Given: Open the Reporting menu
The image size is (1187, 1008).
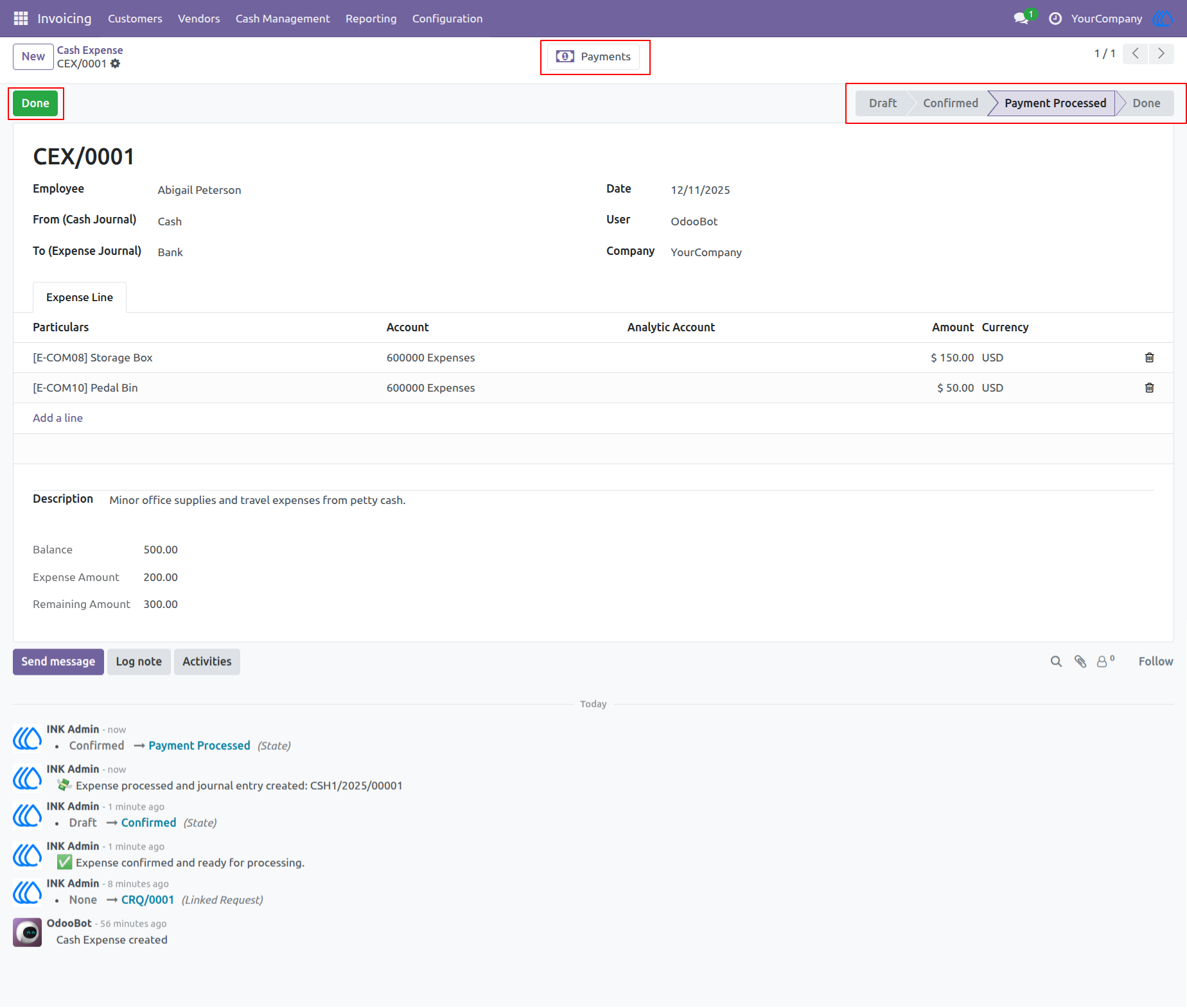Looking at the screenshot, I should tap(371, 19).
